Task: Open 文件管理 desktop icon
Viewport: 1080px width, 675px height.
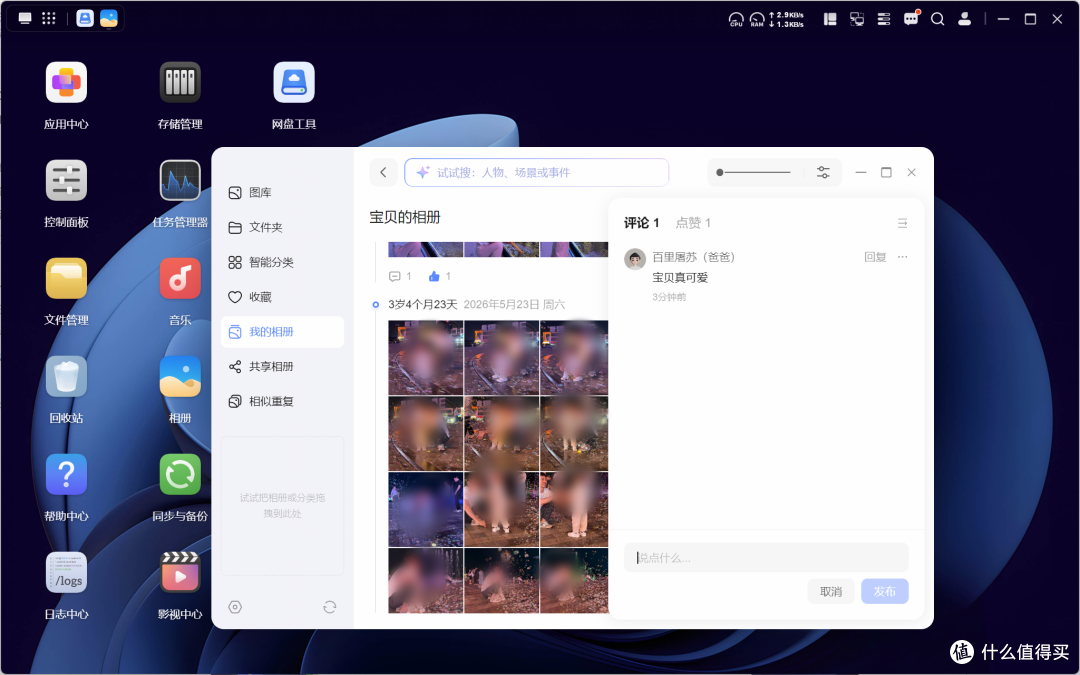Action: pyautogui.click(x=66, y=278)
